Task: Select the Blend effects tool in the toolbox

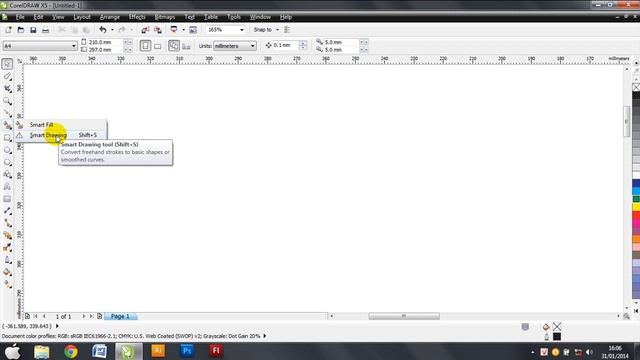Action: (x=7, y=236)
